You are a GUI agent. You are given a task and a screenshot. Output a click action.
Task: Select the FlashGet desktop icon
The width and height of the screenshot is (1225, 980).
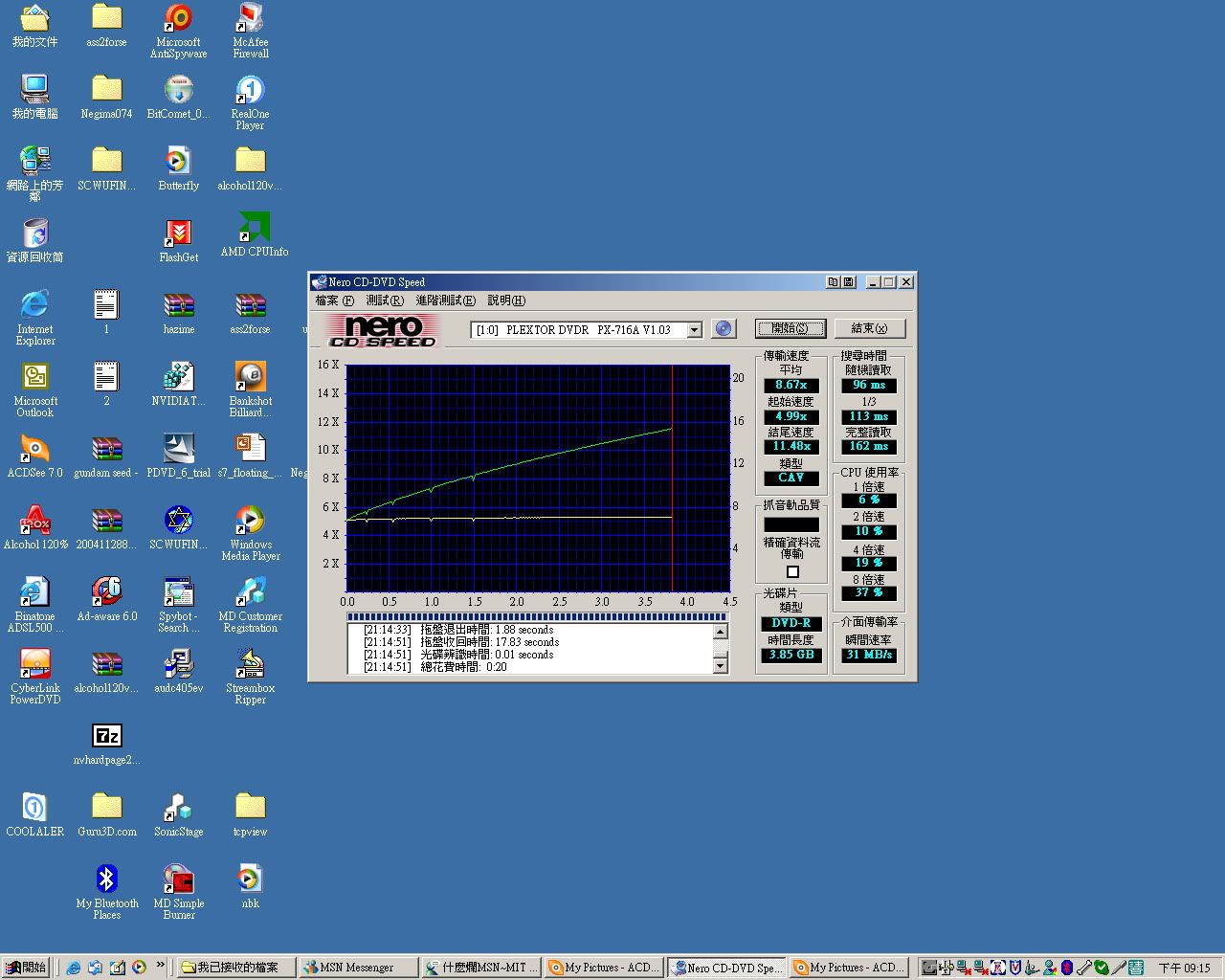point(178,240)
